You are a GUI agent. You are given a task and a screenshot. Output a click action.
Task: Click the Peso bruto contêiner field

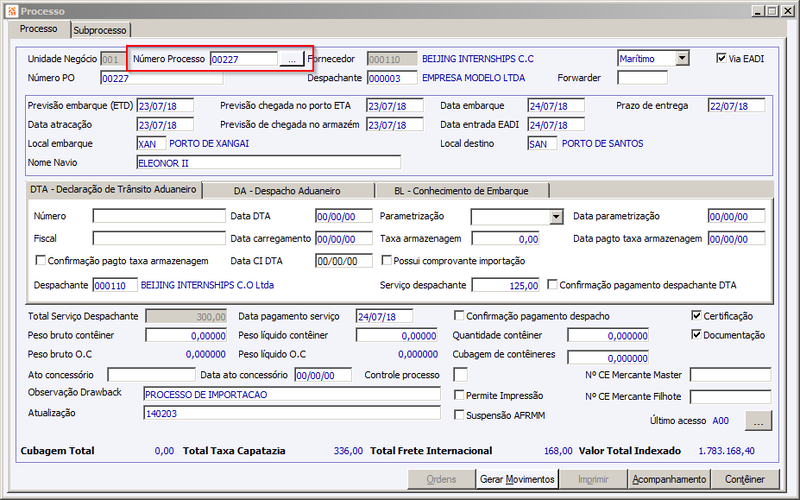pos(186,335)
